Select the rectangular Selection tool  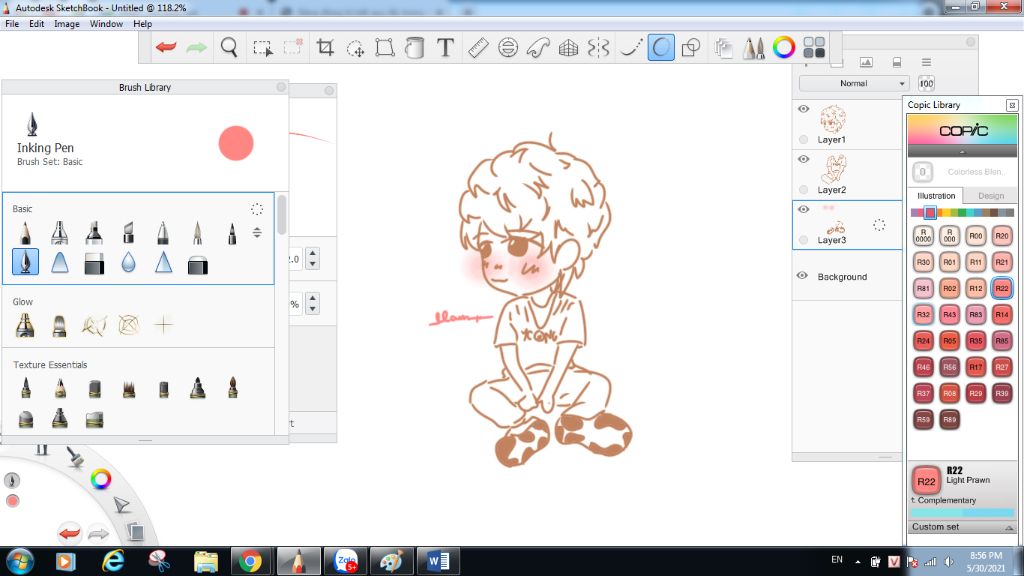point(263,47)
